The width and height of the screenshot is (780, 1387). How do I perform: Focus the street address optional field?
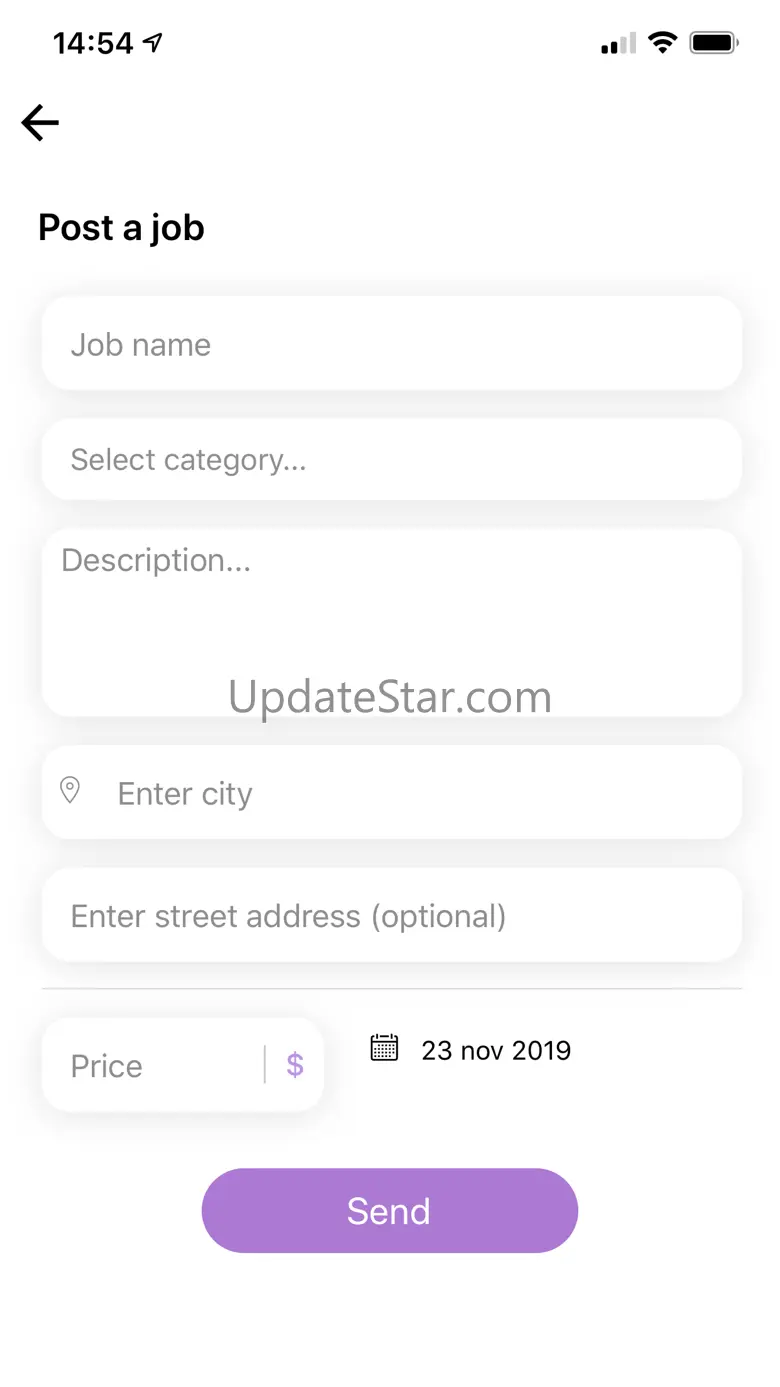(391, 916)
